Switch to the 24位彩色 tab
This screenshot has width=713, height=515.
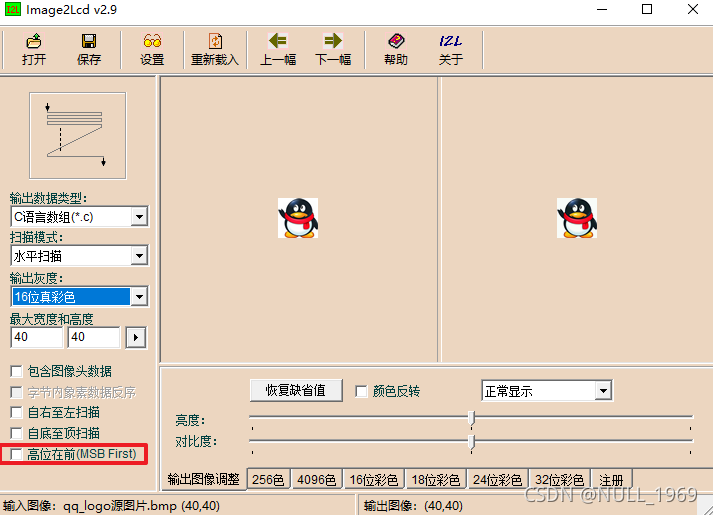(497, 480)
